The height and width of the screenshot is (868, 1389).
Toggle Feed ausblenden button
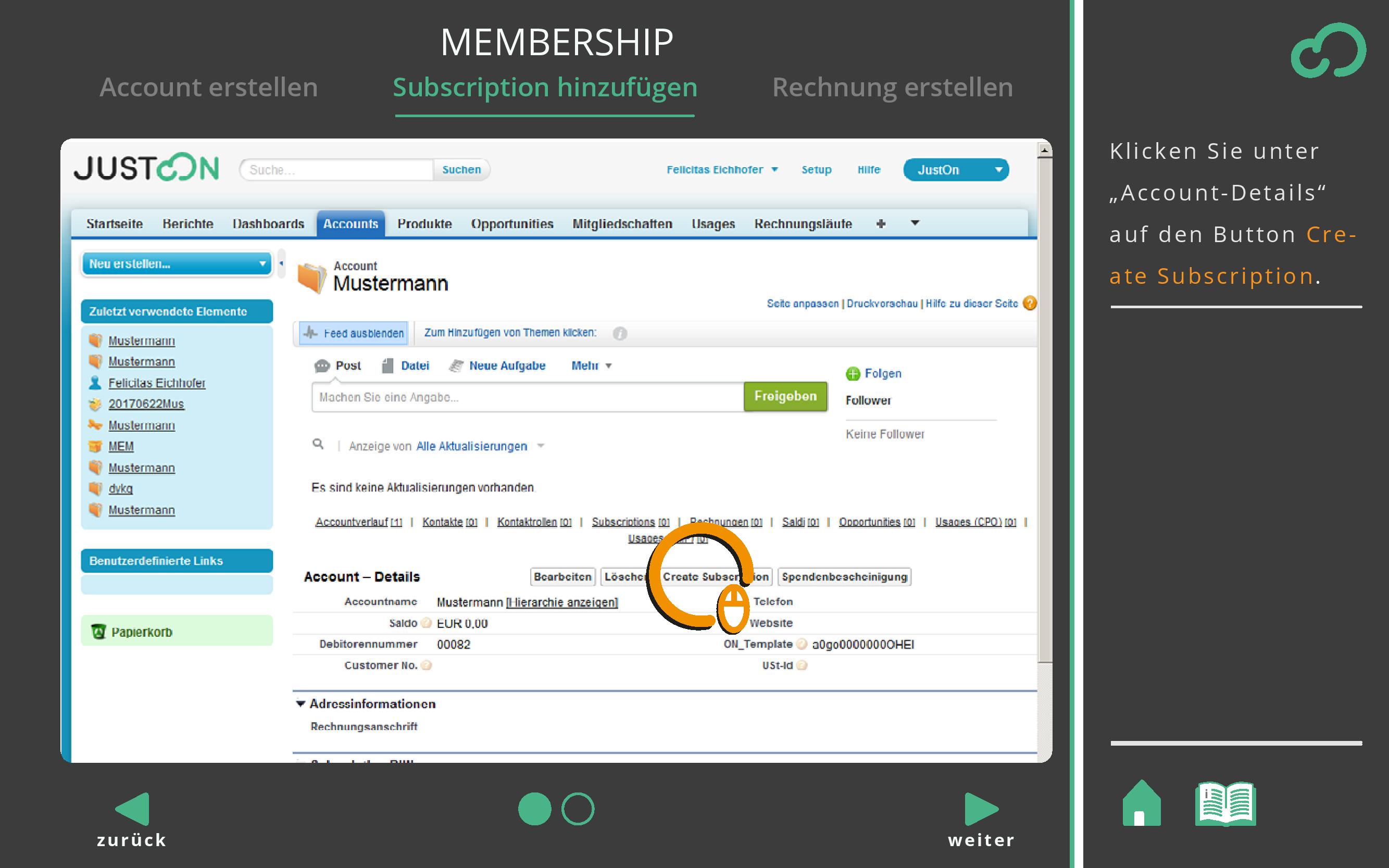[x=354, y=333]
